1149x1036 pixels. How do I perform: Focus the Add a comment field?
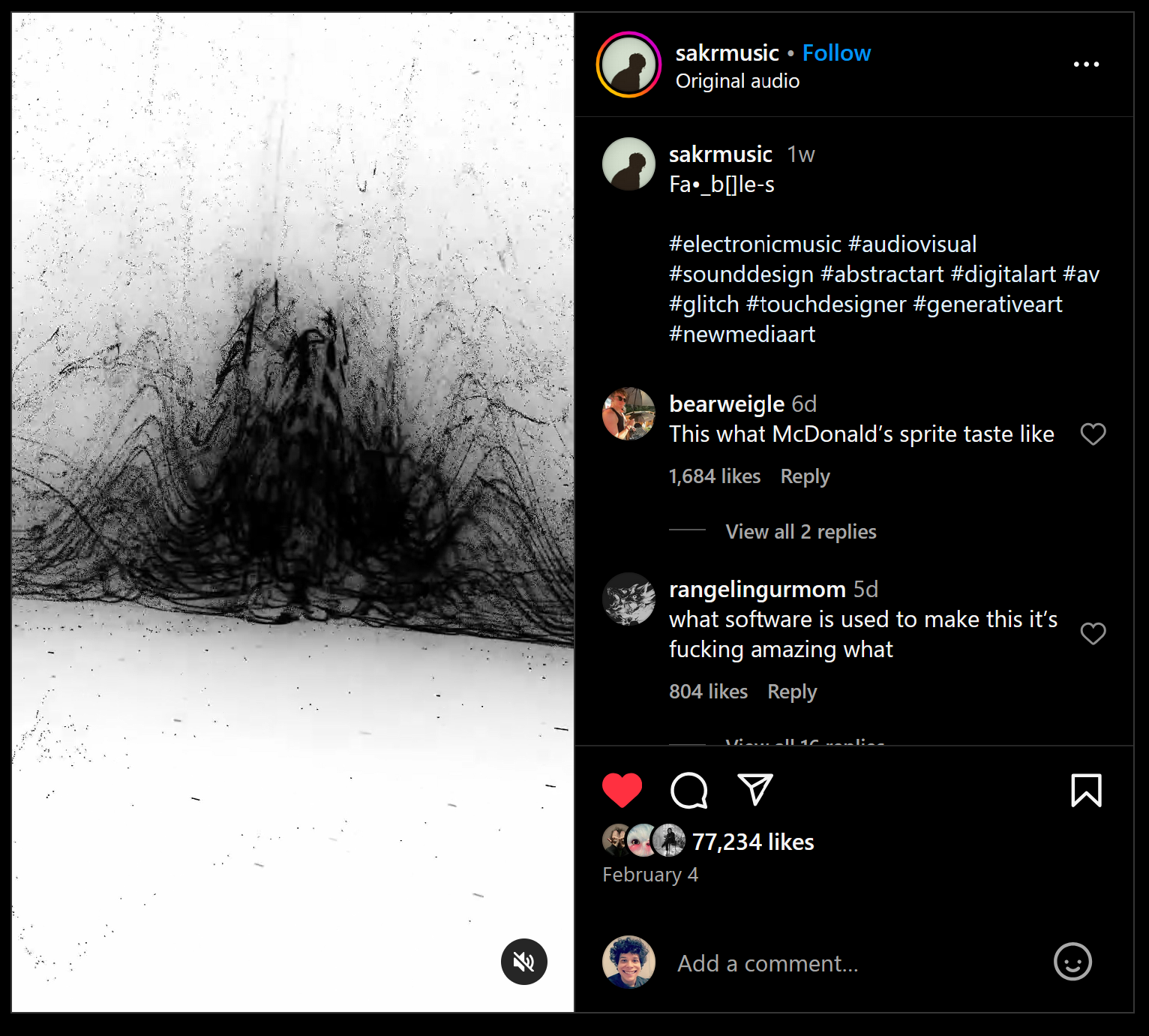coord(855,962)
